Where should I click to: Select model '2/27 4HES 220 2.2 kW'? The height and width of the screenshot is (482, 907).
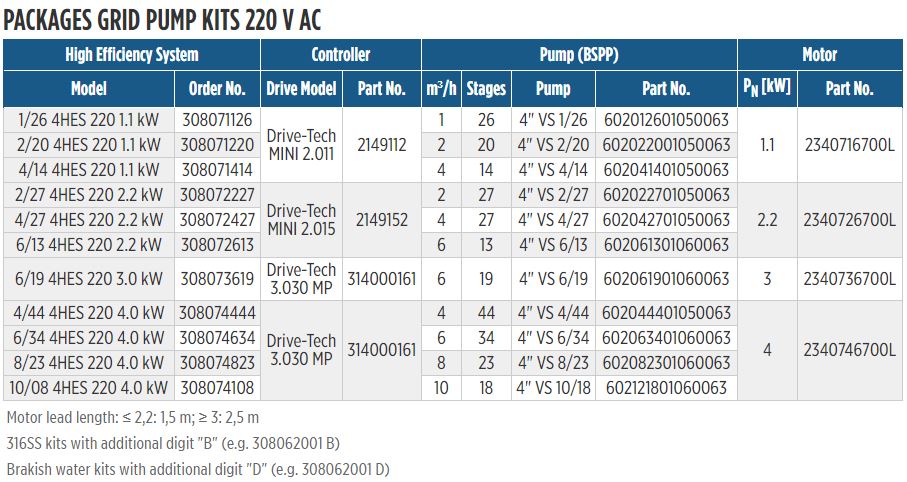pos(89,195)
